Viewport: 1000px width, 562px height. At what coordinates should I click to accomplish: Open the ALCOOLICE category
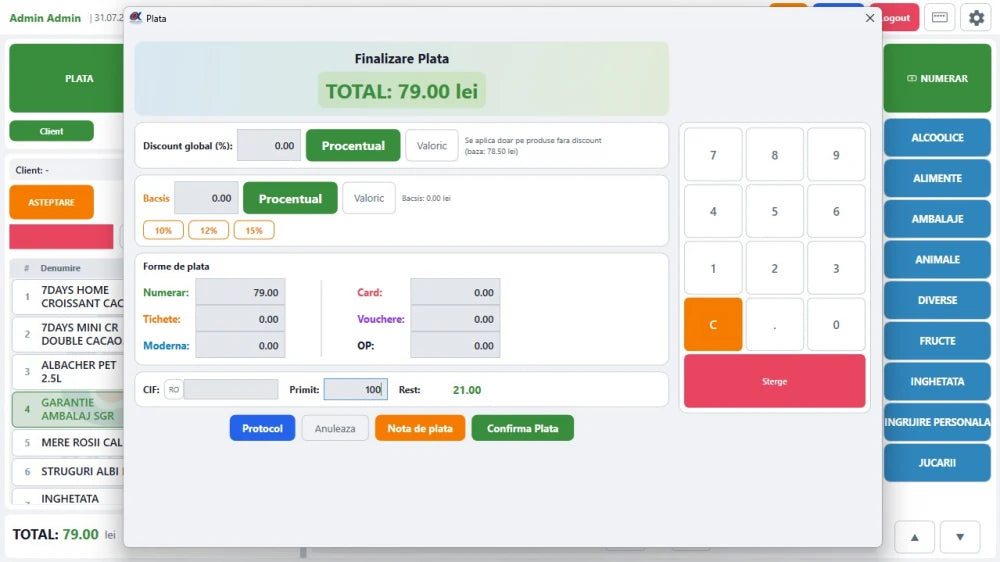click(x=937, y=137)
